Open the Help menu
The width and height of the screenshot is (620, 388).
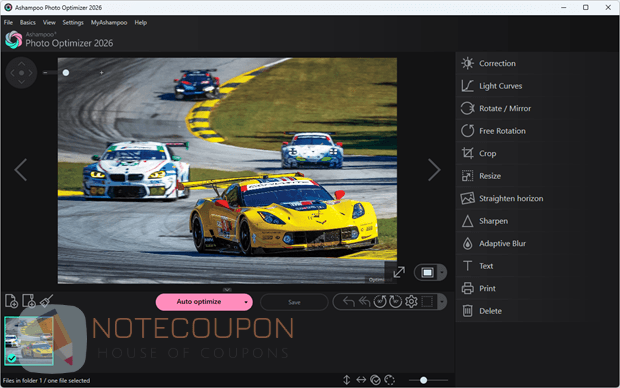pos(140,23)
